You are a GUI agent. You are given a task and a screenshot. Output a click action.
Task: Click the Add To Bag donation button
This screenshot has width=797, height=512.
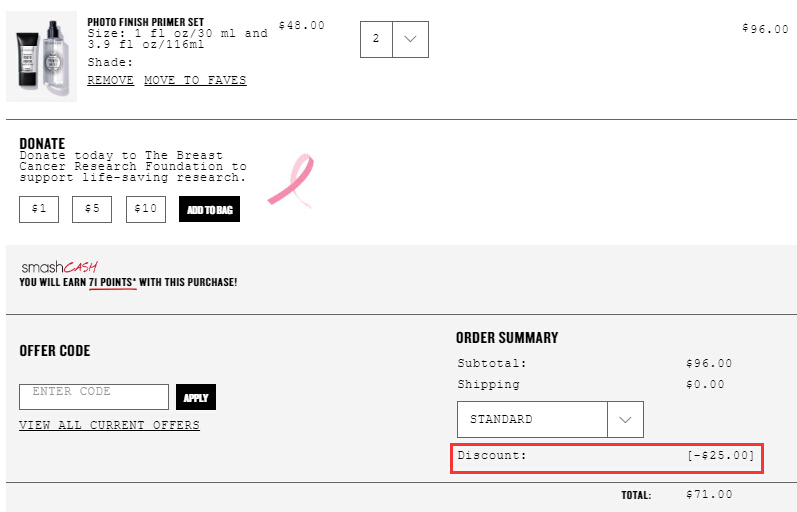click(x=209, y=209)
